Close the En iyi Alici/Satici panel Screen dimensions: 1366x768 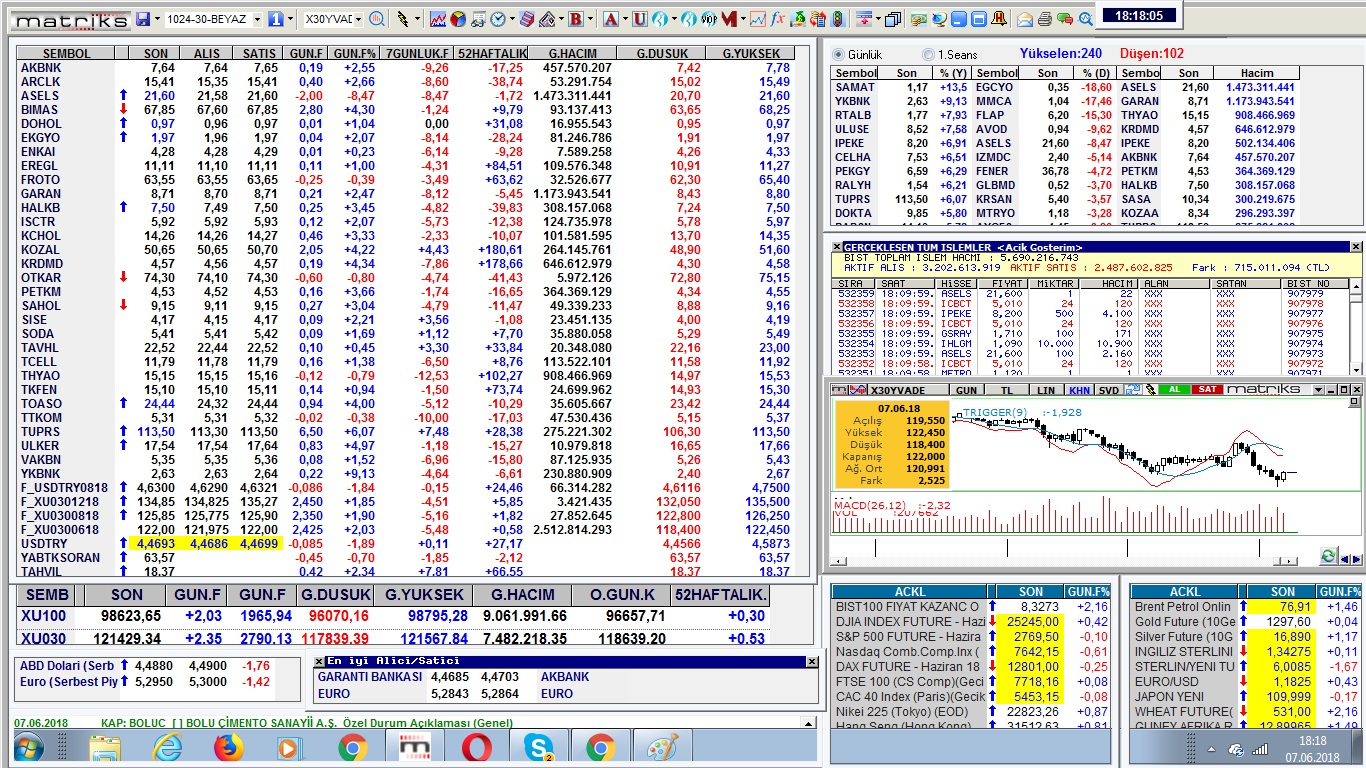point(812,662)
